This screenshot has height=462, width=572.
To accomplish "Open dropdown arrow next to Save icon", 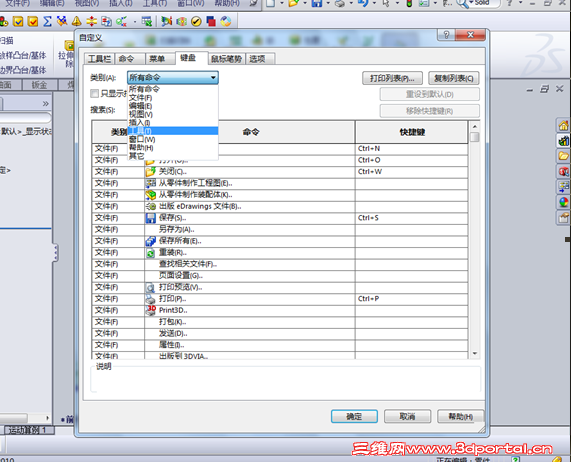I will tap(328, 3).
